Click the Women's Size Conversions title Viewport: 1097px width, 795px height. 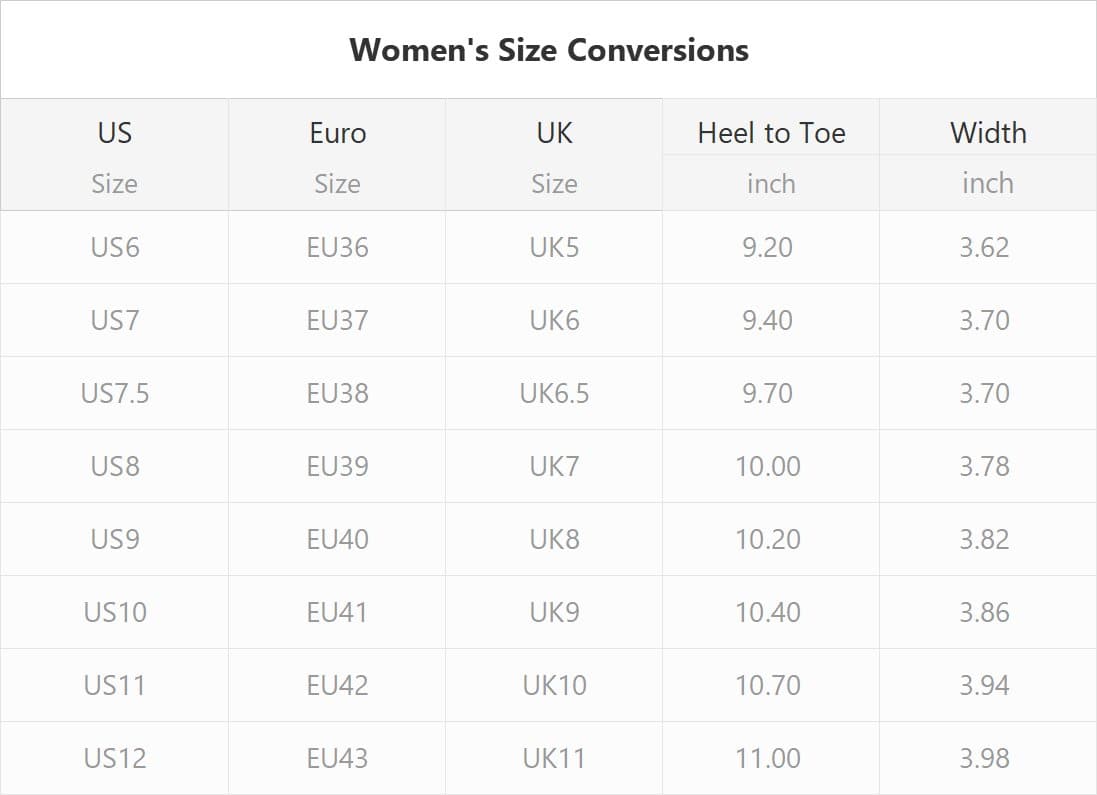(549, 50)
